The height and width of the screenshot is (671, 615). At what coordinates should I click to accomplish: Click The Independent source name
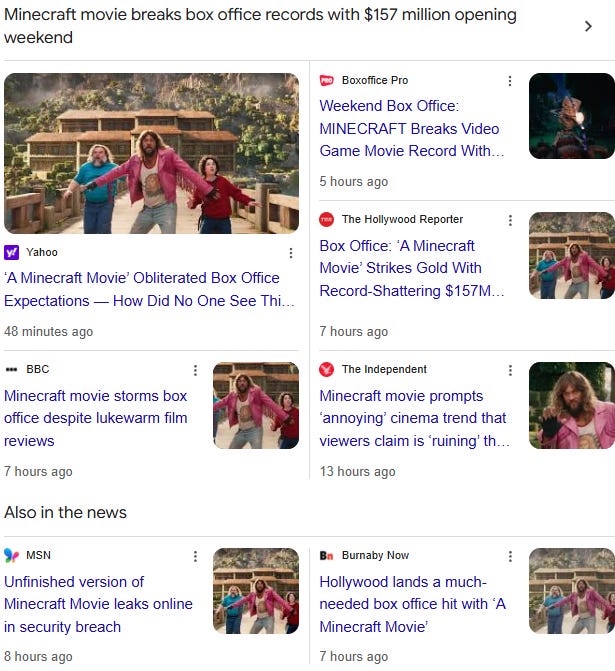(x=384, y=369)
